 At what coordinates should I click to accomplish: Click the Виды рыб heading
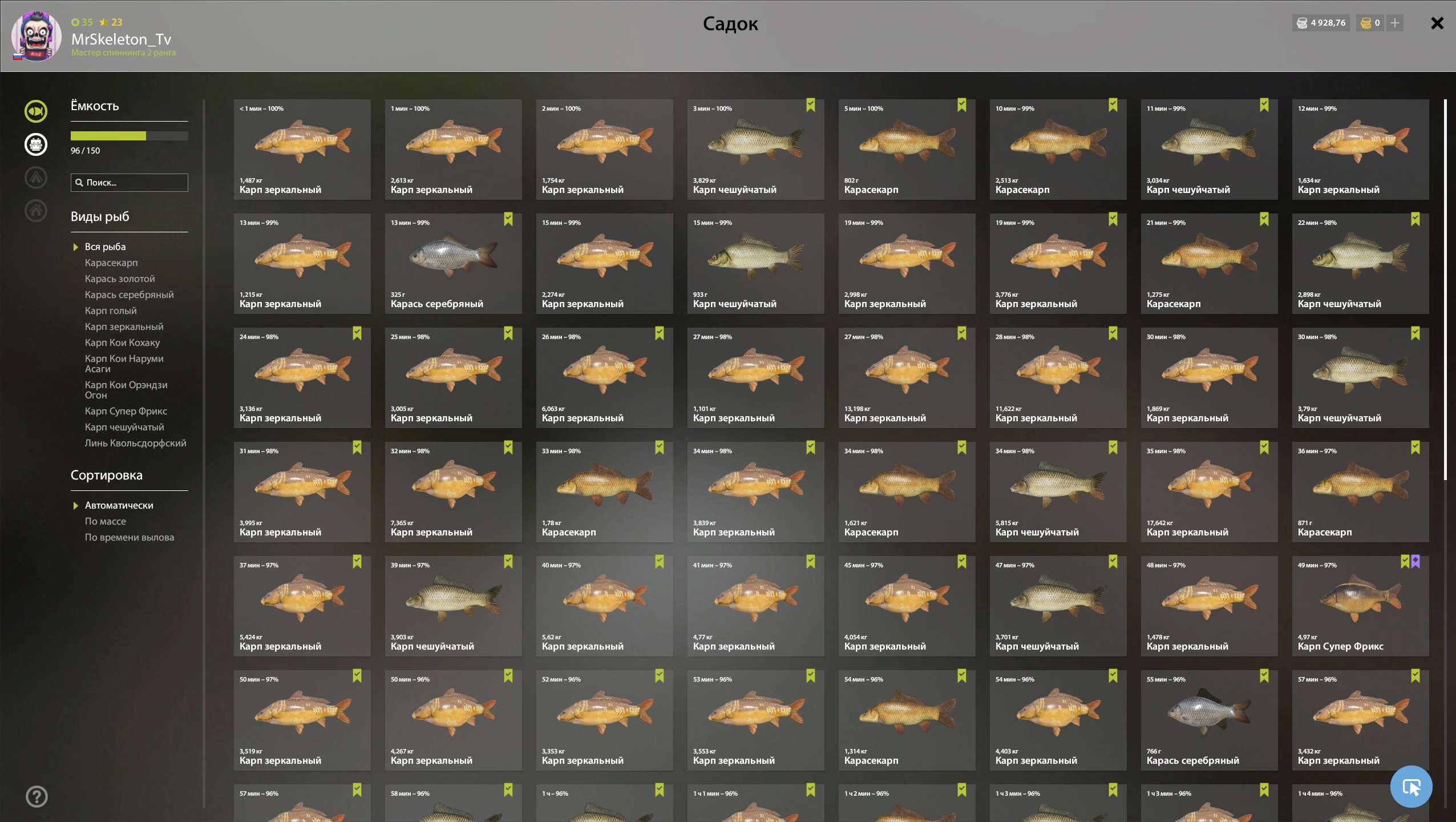100,217
